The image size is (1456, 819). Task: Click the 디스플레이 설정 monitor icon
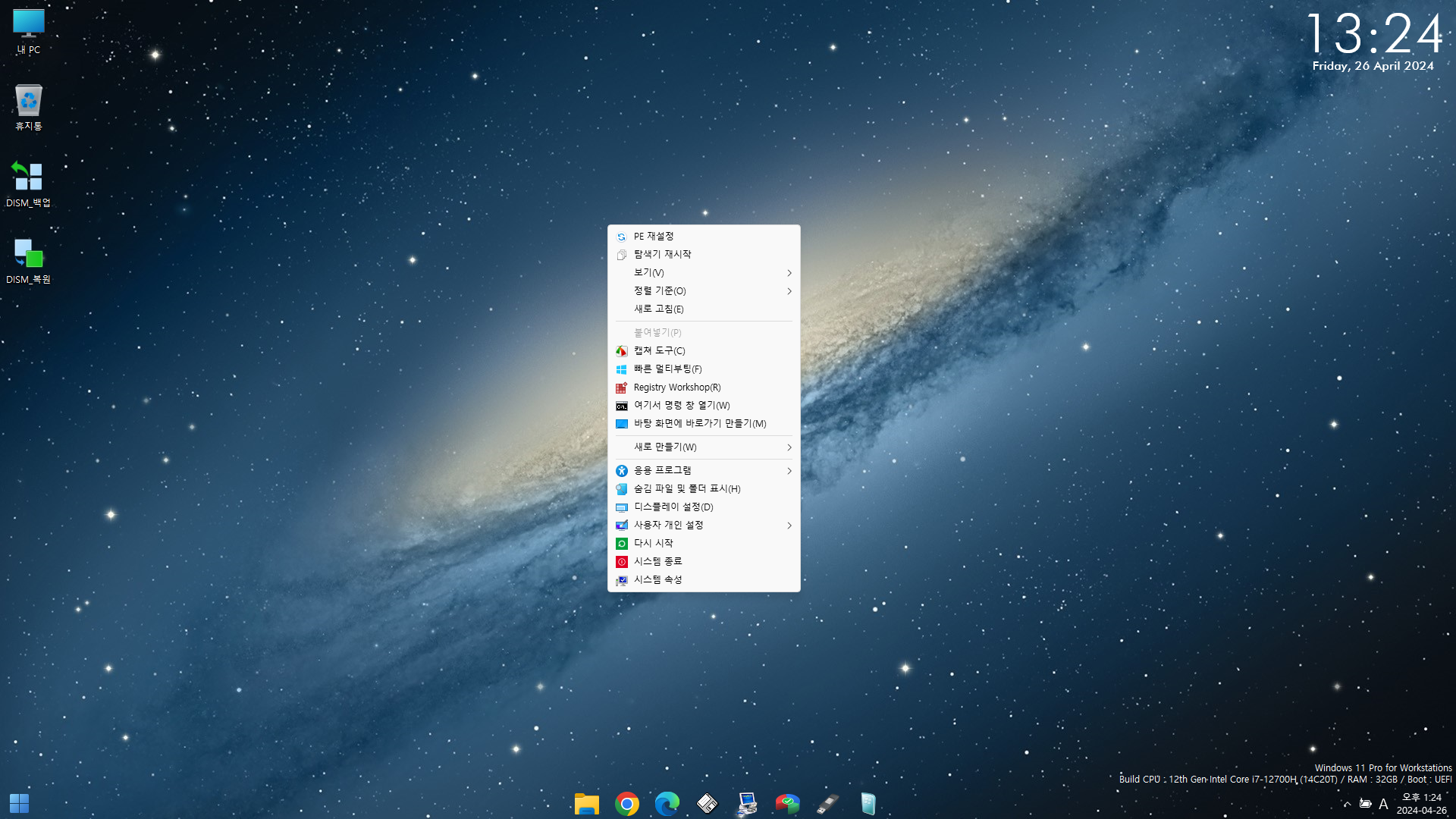click(622, 507)
